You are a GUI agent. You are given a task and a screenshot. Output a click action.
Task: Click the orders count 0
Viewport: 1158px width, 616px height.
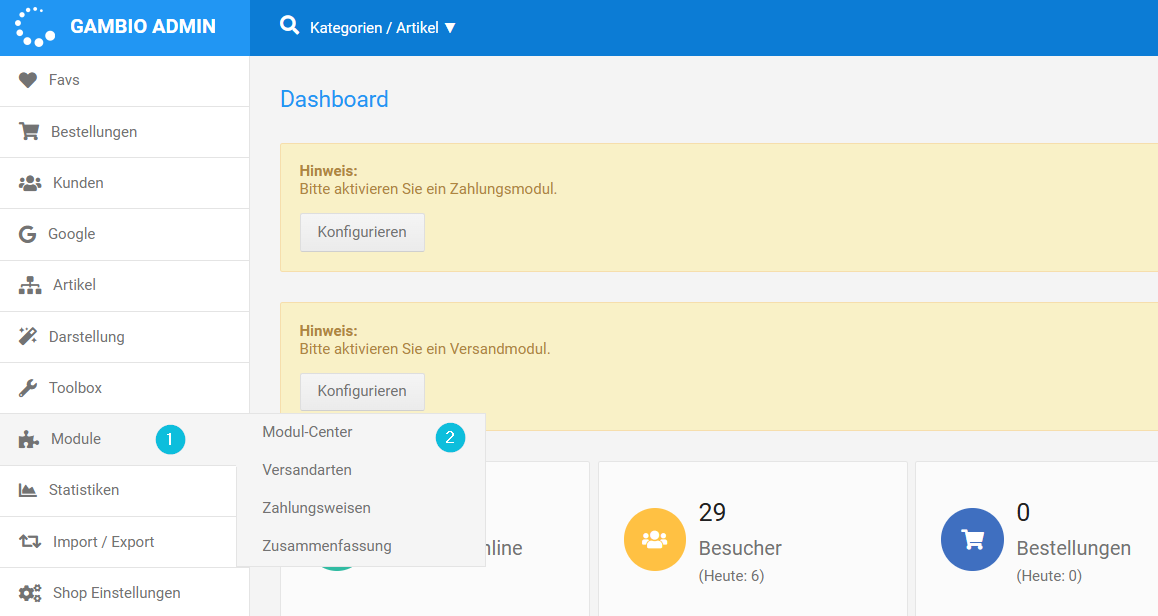(1023, 512)
